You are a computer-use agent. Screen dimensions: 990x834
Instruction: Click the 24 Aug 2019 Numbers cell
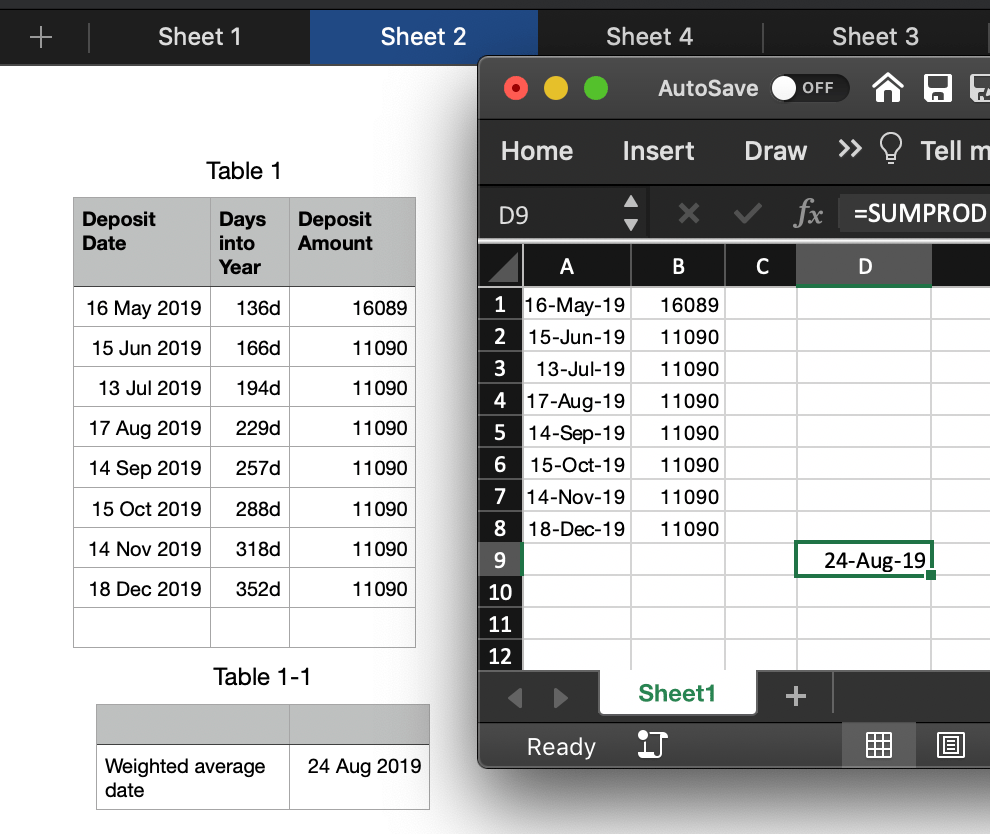tap(360, 777)
